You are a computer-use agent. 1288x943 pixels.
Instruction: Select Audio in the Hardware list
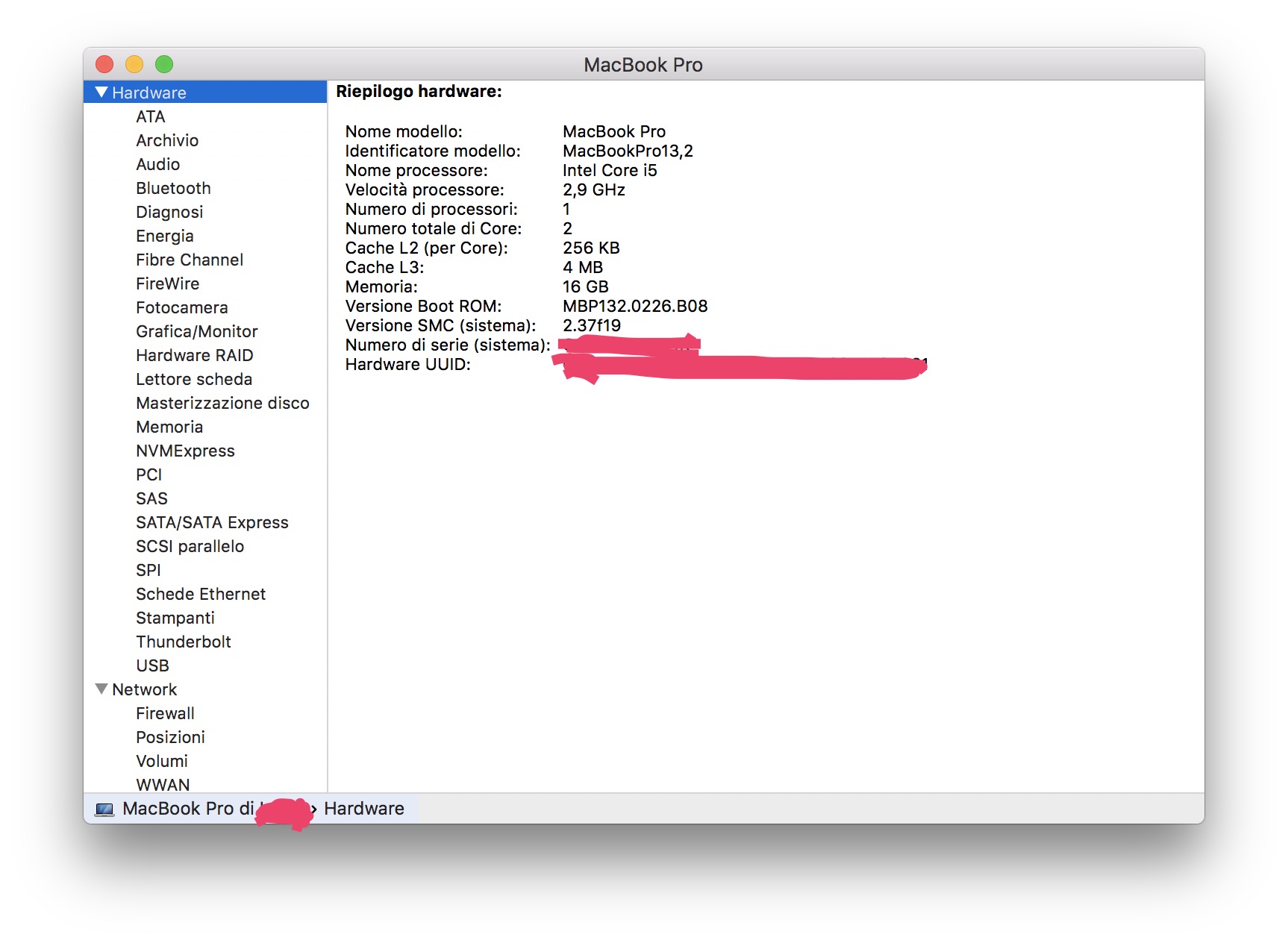(x=158, y=164)
